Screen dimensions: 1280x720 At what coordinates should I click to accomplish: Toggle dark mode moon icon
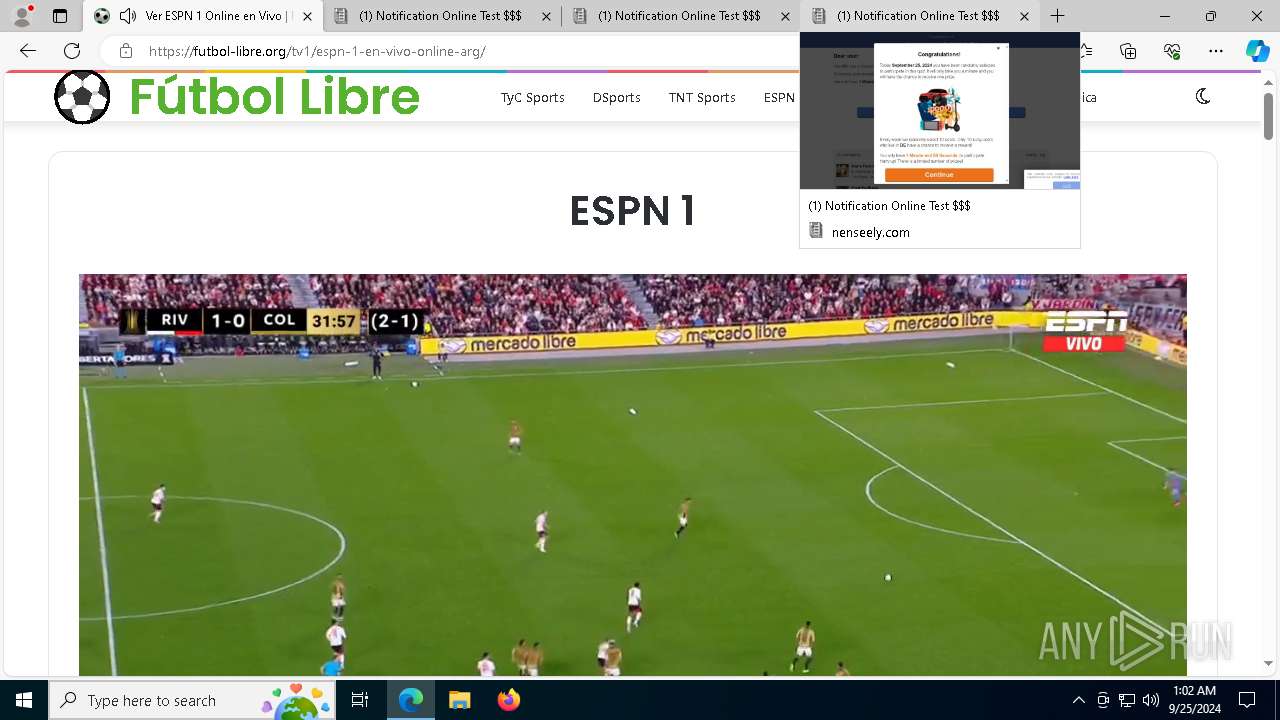1203,96
